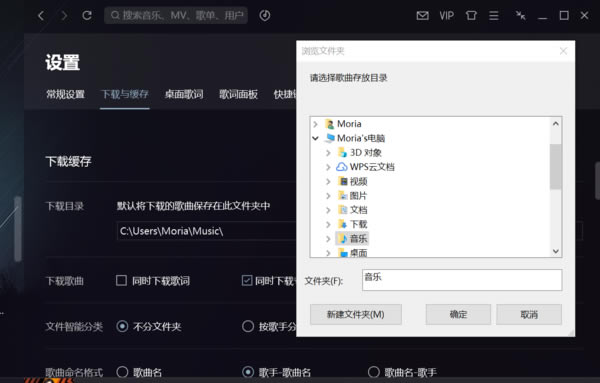Go back with the left arrow

pos(41,16)
